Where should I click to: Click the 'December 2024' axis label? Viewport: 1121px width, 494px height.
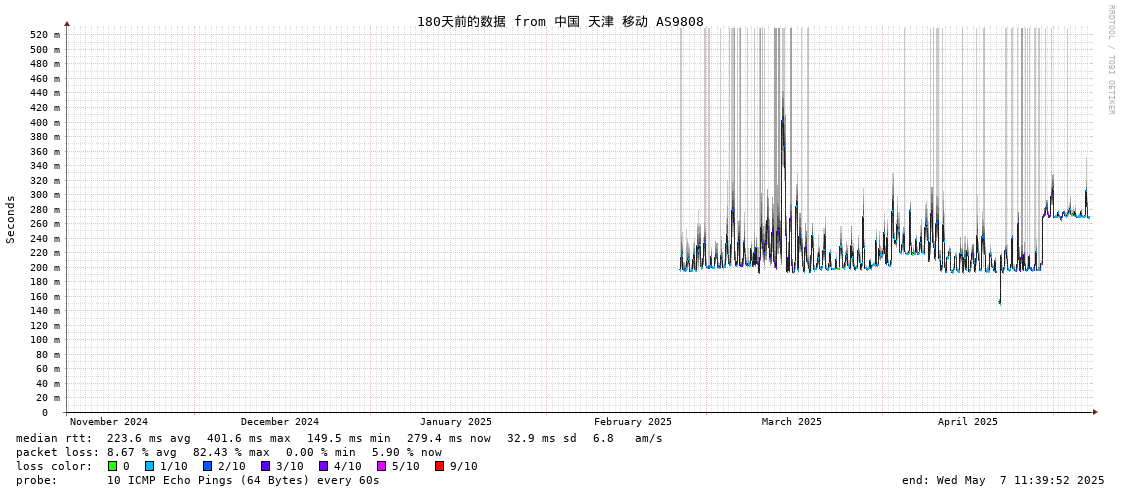pyautogui.click(x=280, y=422)
